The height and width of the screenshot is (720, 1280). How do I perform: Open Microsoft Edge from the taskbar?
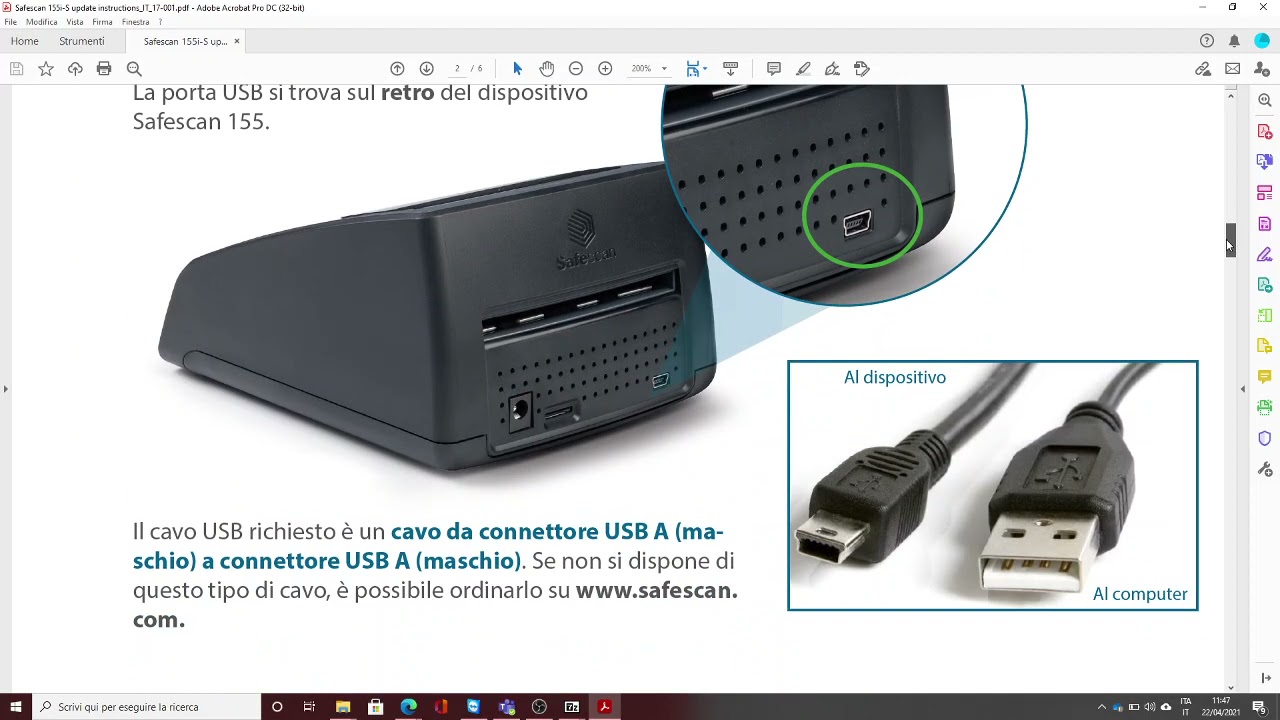coord(409,707)
